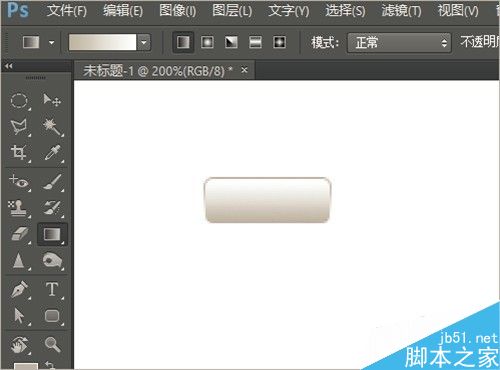Open the 视图(V) menu
The image size is (500, 370).
[458, 11]
